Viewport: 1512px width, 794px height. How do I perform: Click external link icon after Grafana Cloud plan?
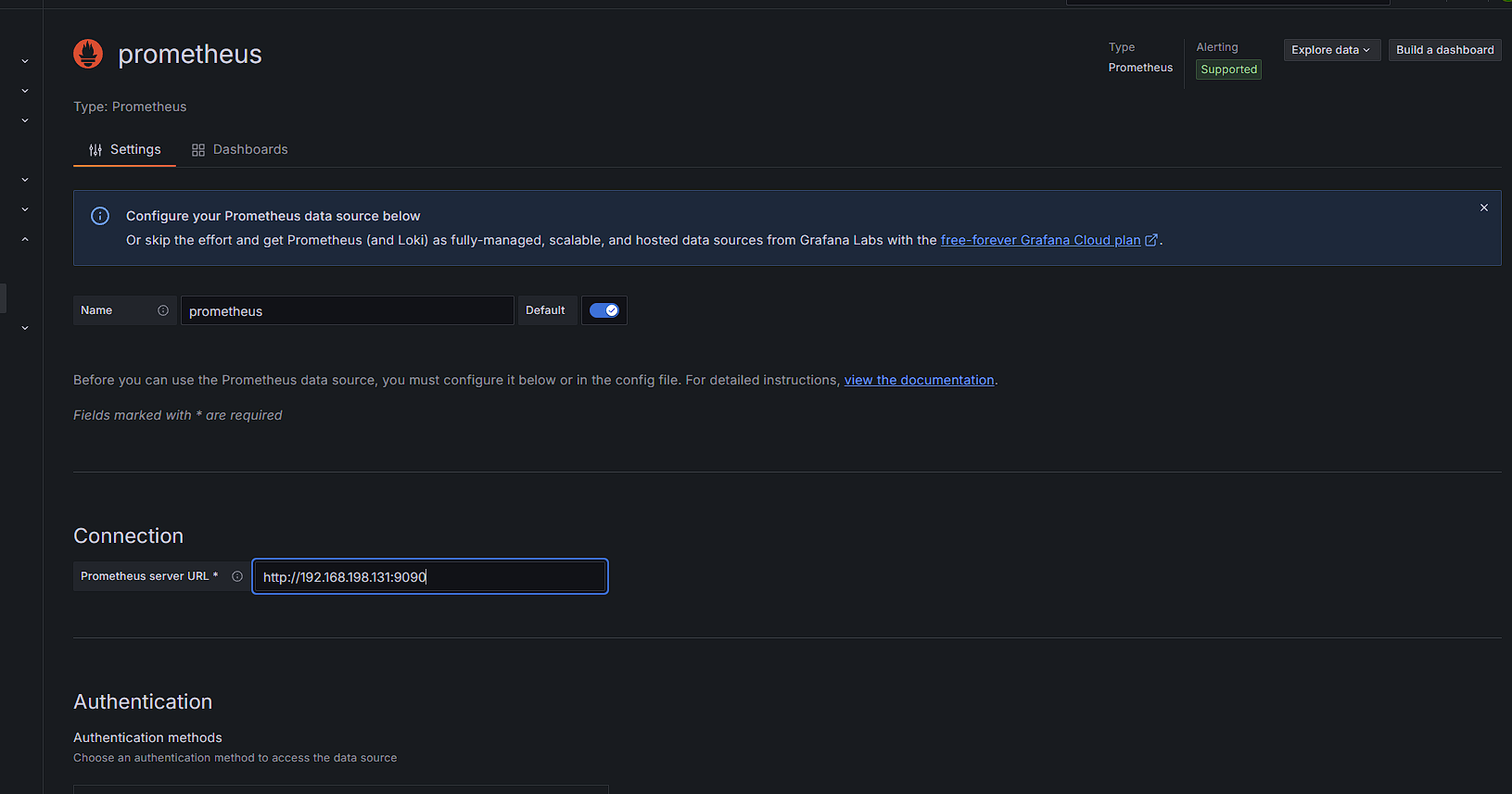1151,240
